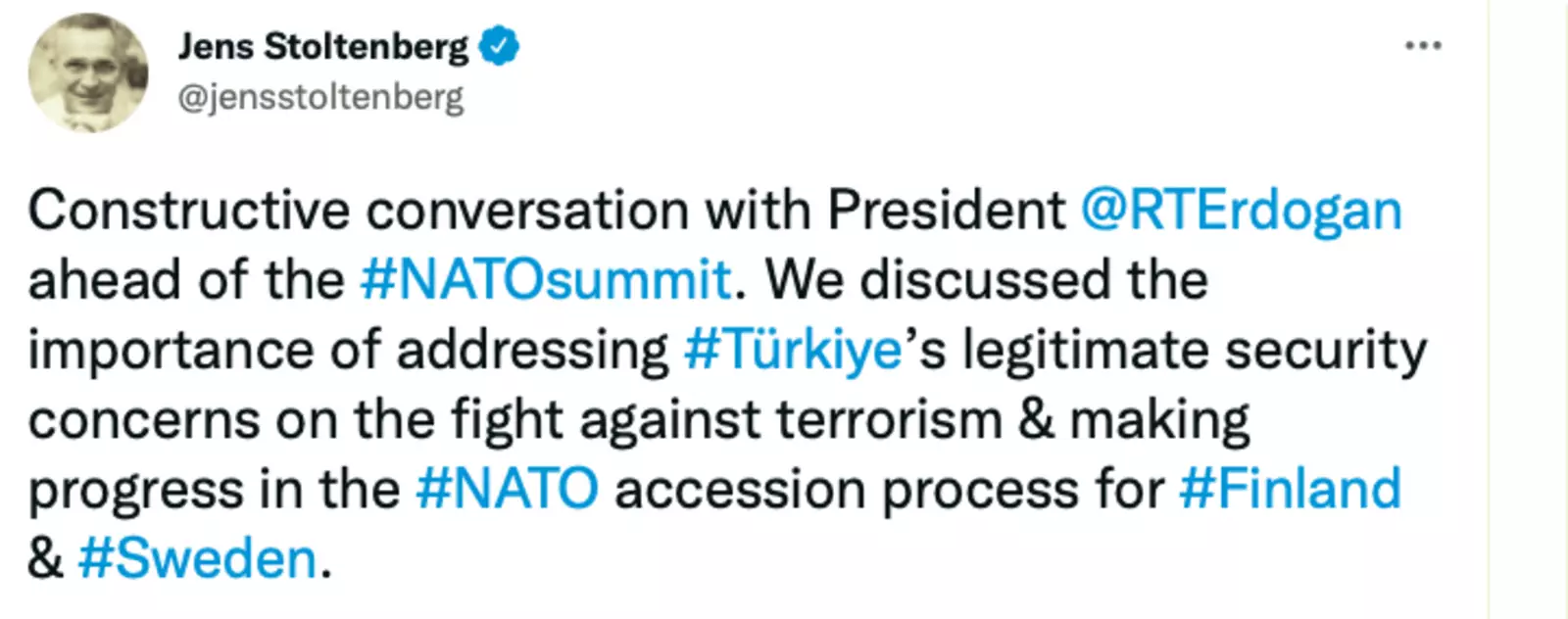Click the ampersand before #Sweden
Viewport: 1568px width, 619px height.
tap(45, 559)
